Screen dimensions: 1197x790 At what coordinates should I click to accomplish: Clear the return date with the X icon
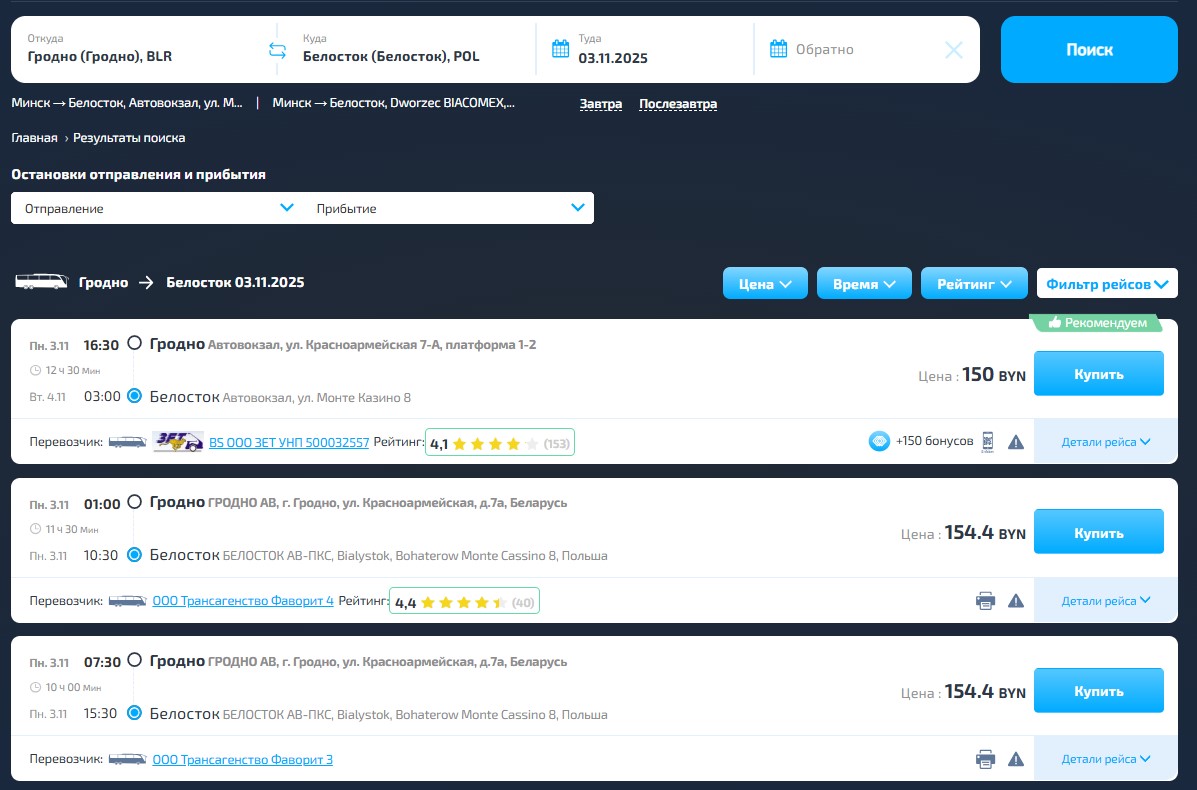pos(954,50)
